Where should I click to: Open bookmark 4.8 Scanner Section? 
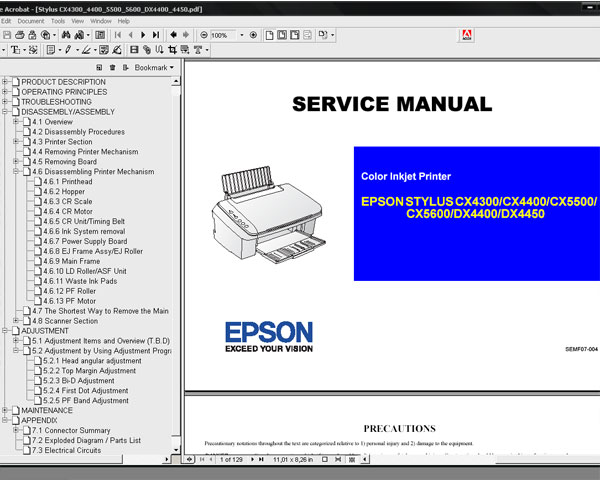click(65, 321)
